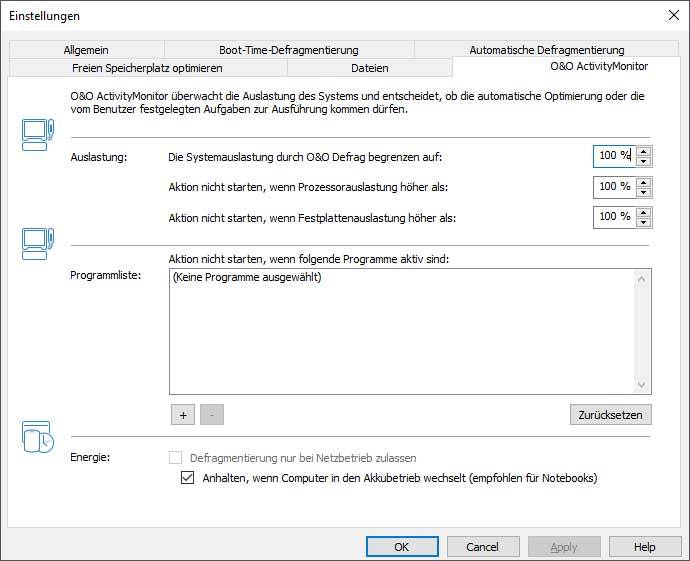Screen dimensions: 690x561
Task: Open the Boot-Time-Defragmentierung tab
Action: [289, 50]
